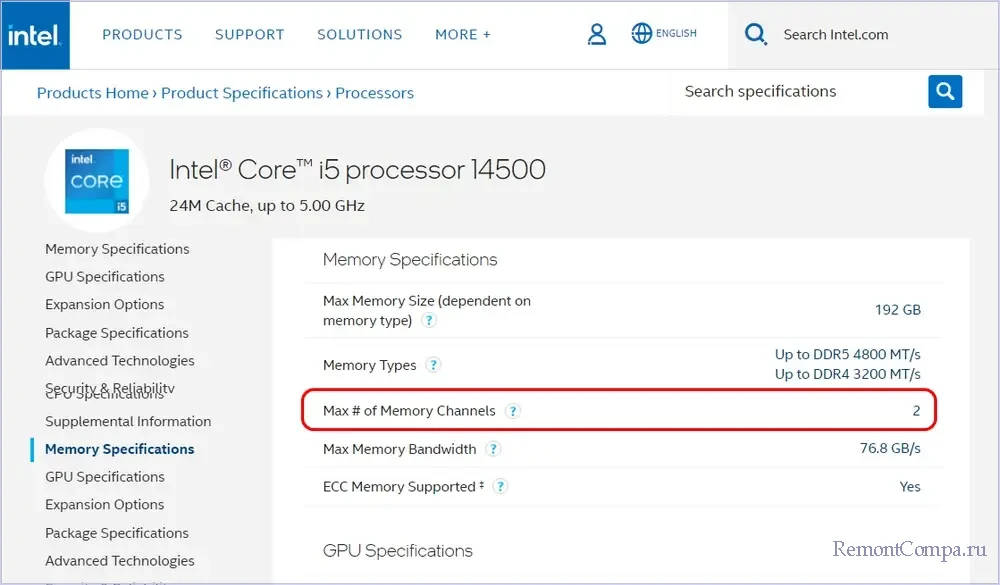Click the blue specifications search button
Screen dimensions: 1000x585
(945, 91)
